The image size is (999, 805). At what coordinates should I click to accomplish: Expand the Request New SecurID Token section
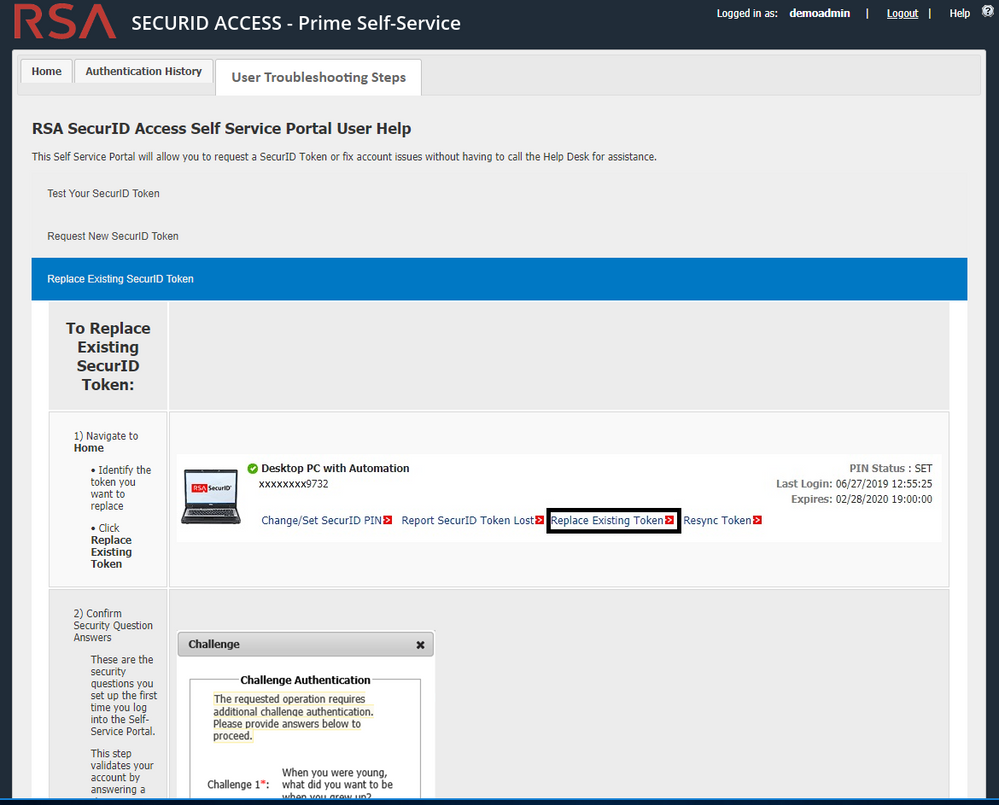112,236
